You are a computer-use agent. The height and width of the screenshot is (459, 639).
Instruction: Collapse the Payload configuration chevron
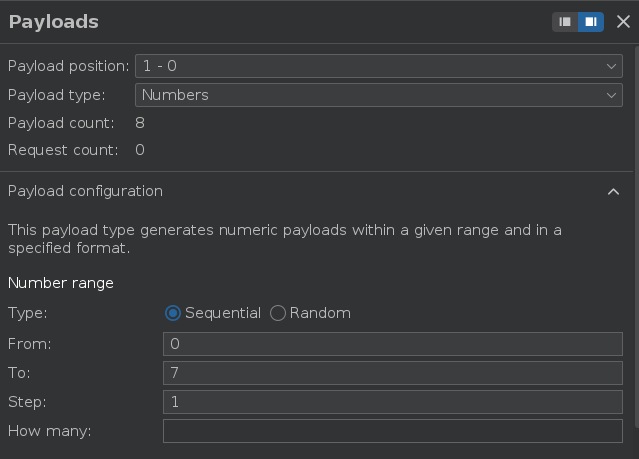tap(614, 191)
